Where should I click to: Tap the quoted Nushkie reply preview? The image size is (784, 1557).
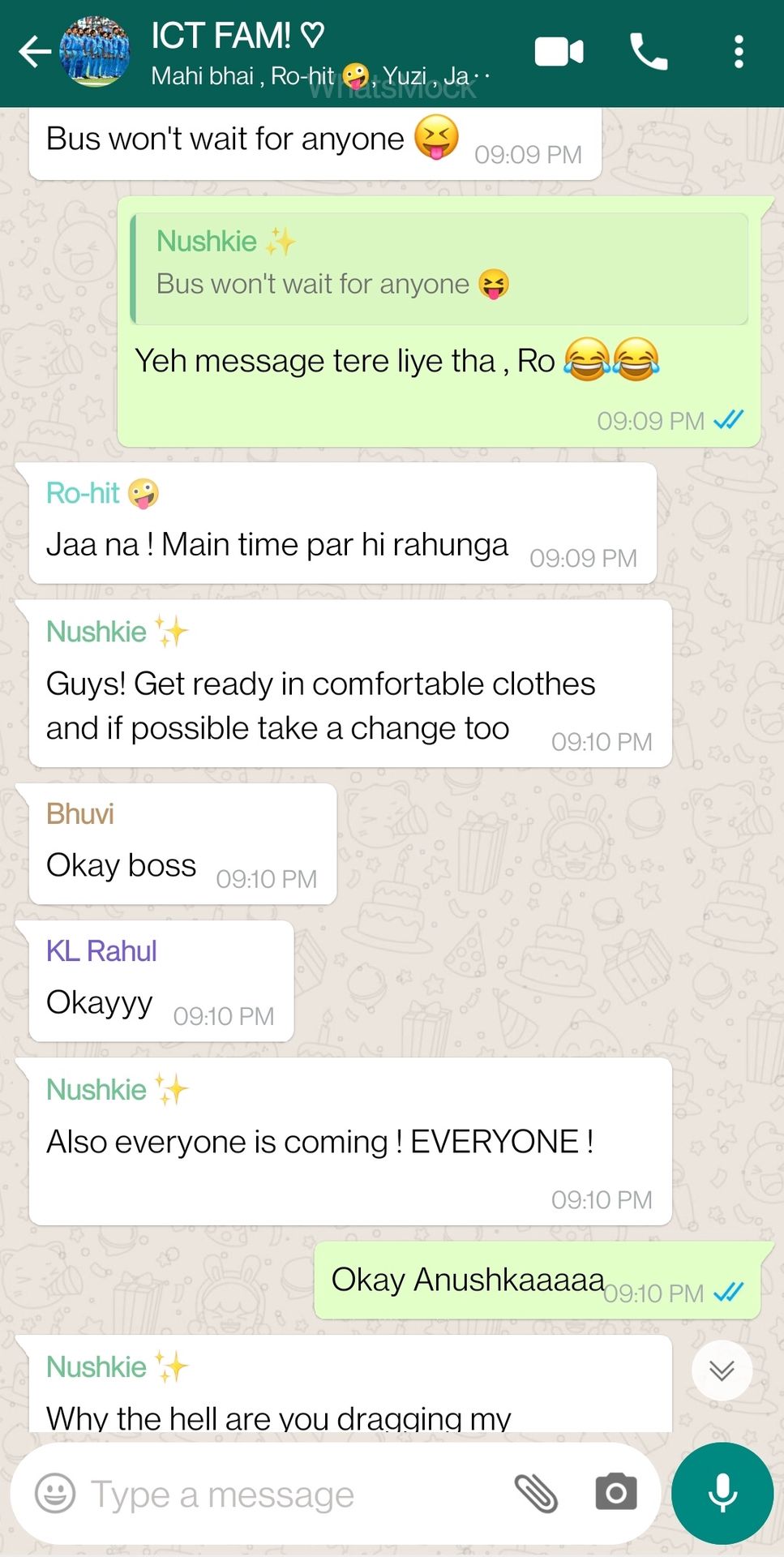439,268
